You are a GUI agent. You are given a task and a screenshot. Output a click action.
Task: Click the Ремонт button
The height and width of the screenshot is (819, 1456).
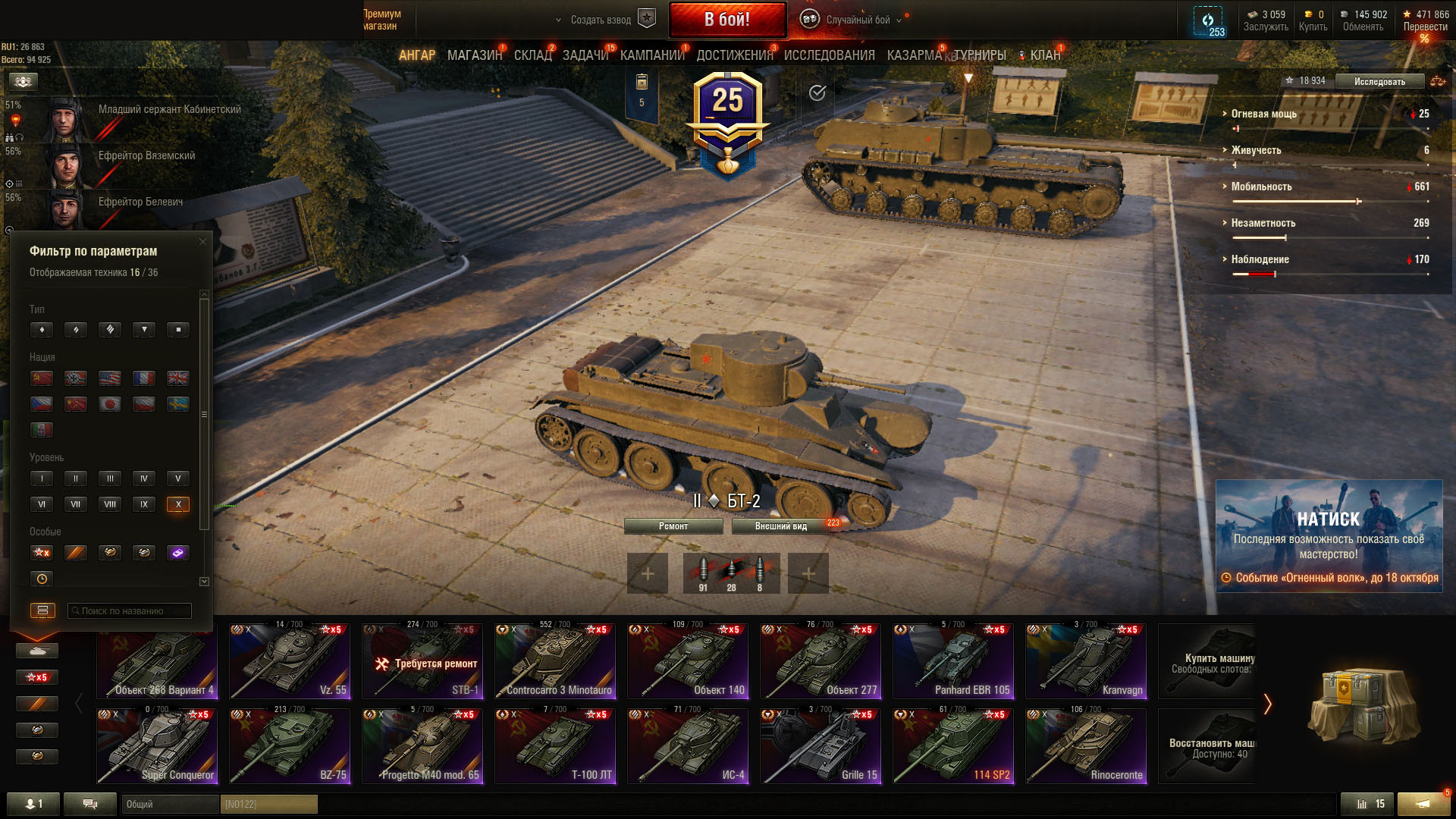click(673, 526)
